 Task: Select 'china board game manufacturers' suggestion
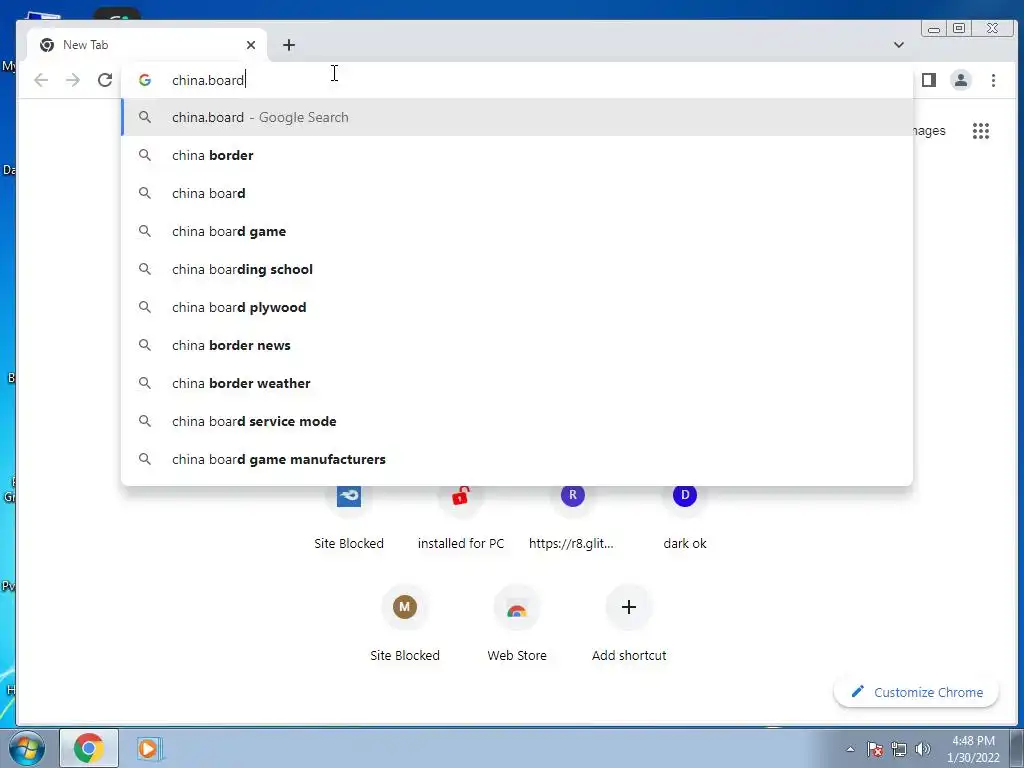coord(517,459)
